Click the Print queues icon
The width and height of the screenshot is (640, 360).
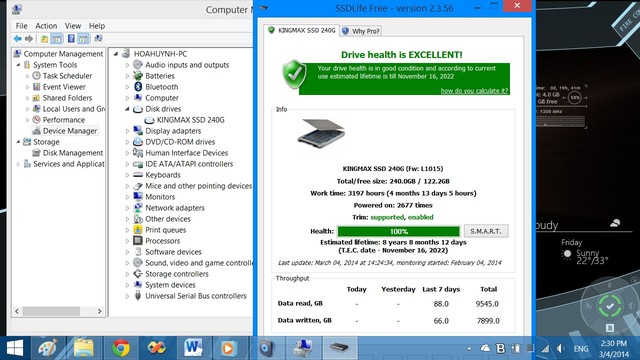[x=138, y=230]
